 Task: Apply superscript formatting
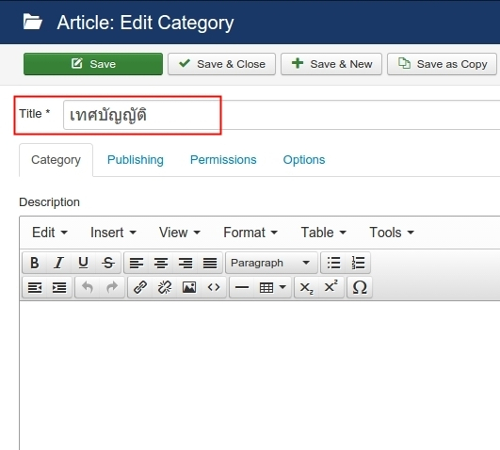(x=331, y=287)
